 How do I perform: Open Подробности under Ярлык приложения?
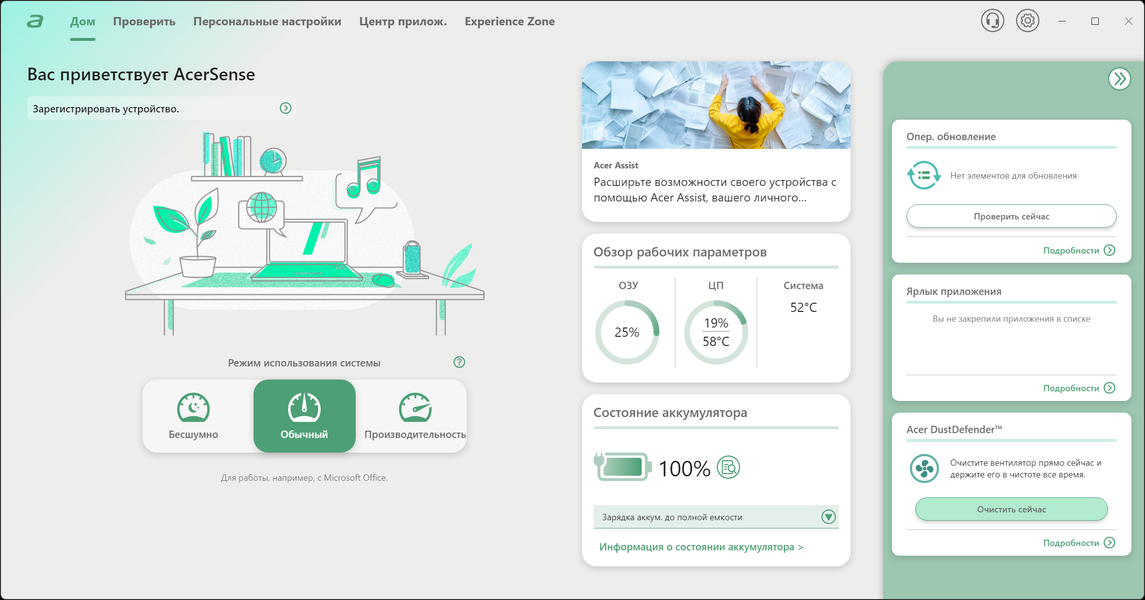pos(1079,388)
